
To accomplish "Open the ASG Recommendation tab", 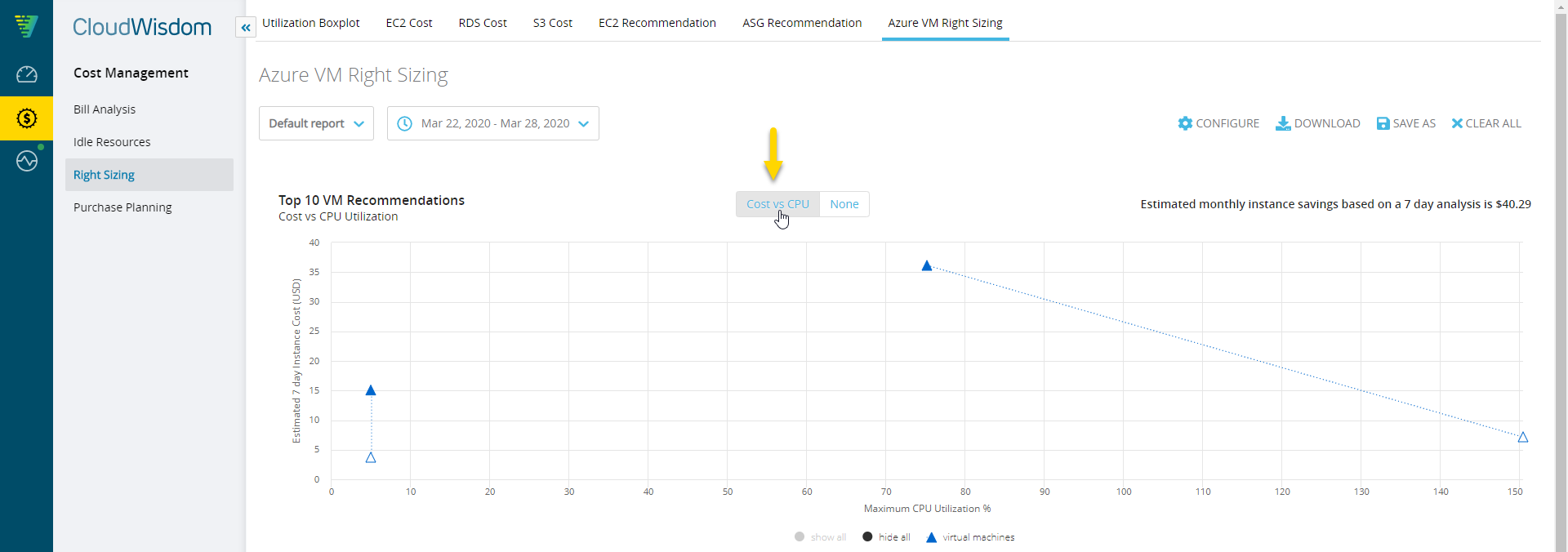I will 802,23.
